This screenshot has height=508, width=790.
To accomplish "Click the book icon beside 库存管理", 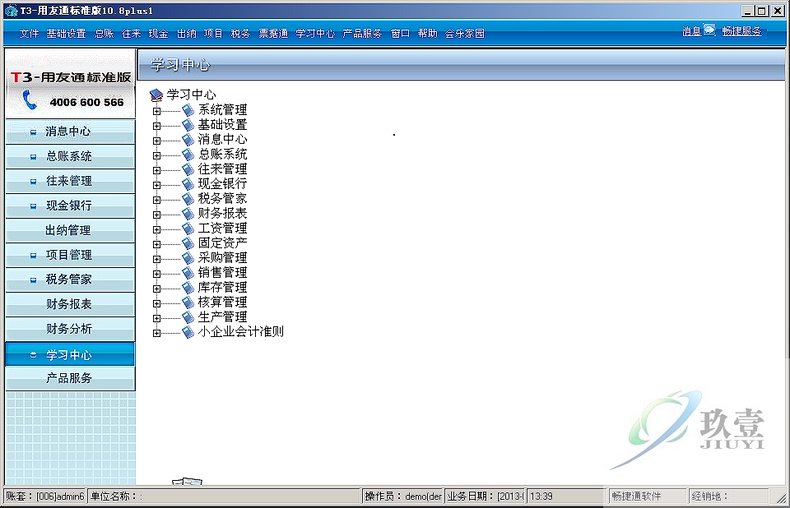I will [188, 288].
